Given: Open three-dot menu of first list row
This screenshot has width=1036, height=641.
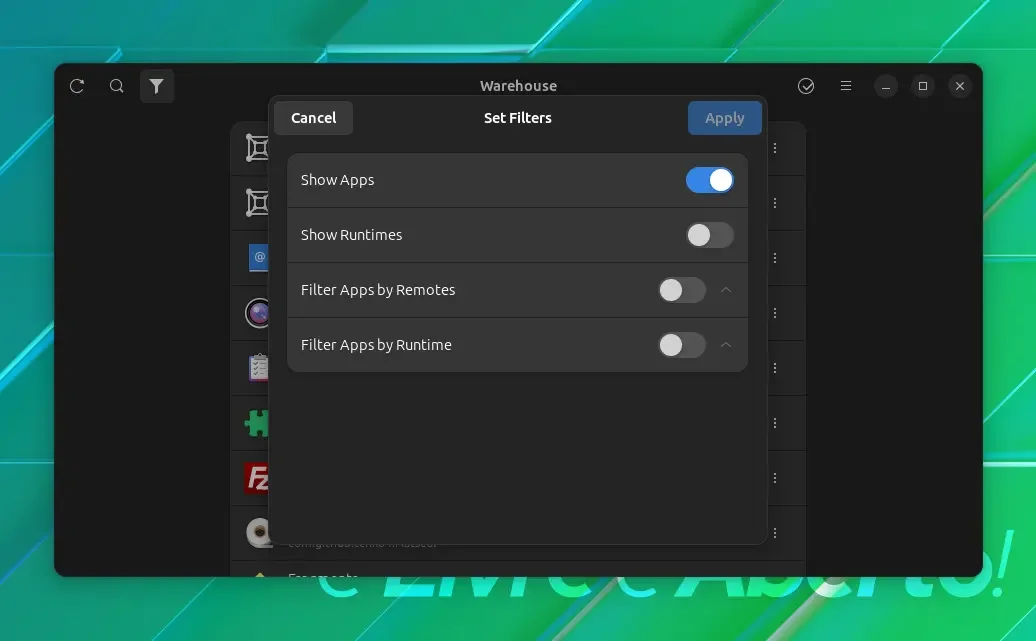Looking at the screenshot, I should click(x=775, y=148).
